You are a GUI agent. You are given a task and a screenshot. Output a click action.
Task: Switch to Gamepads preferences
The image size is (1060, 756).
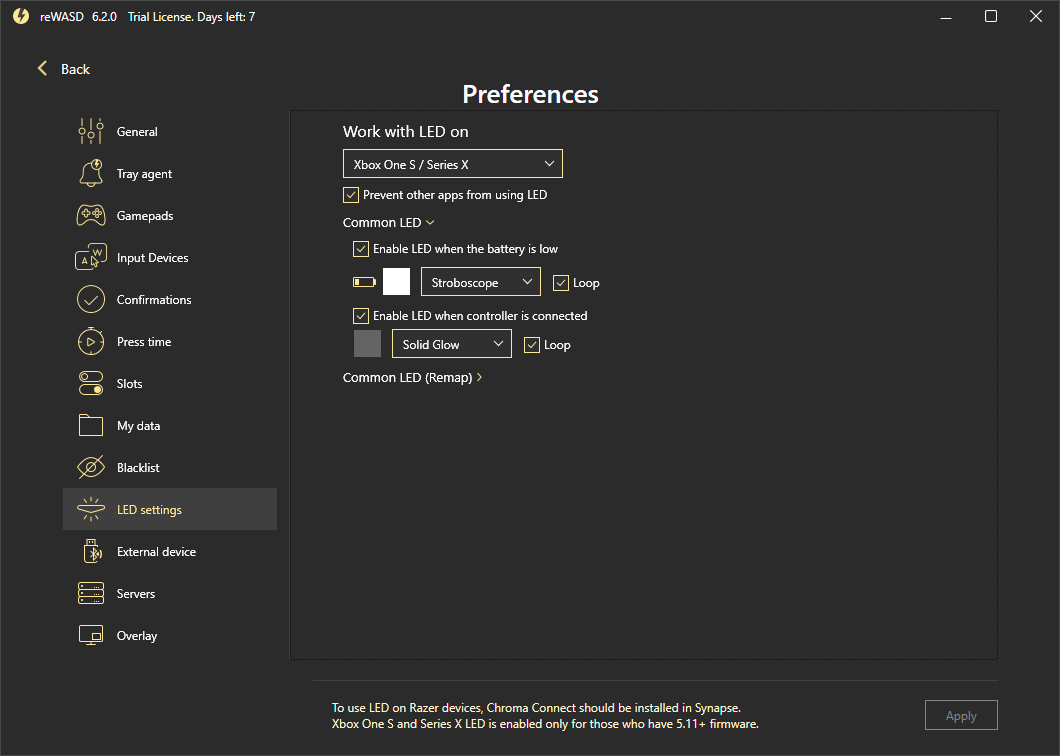click(170, 215)
